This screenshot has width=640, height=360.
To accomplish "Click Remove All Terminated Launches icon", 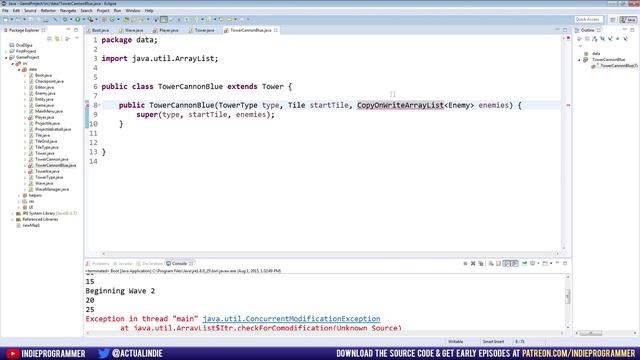I will tap(481, 264).
